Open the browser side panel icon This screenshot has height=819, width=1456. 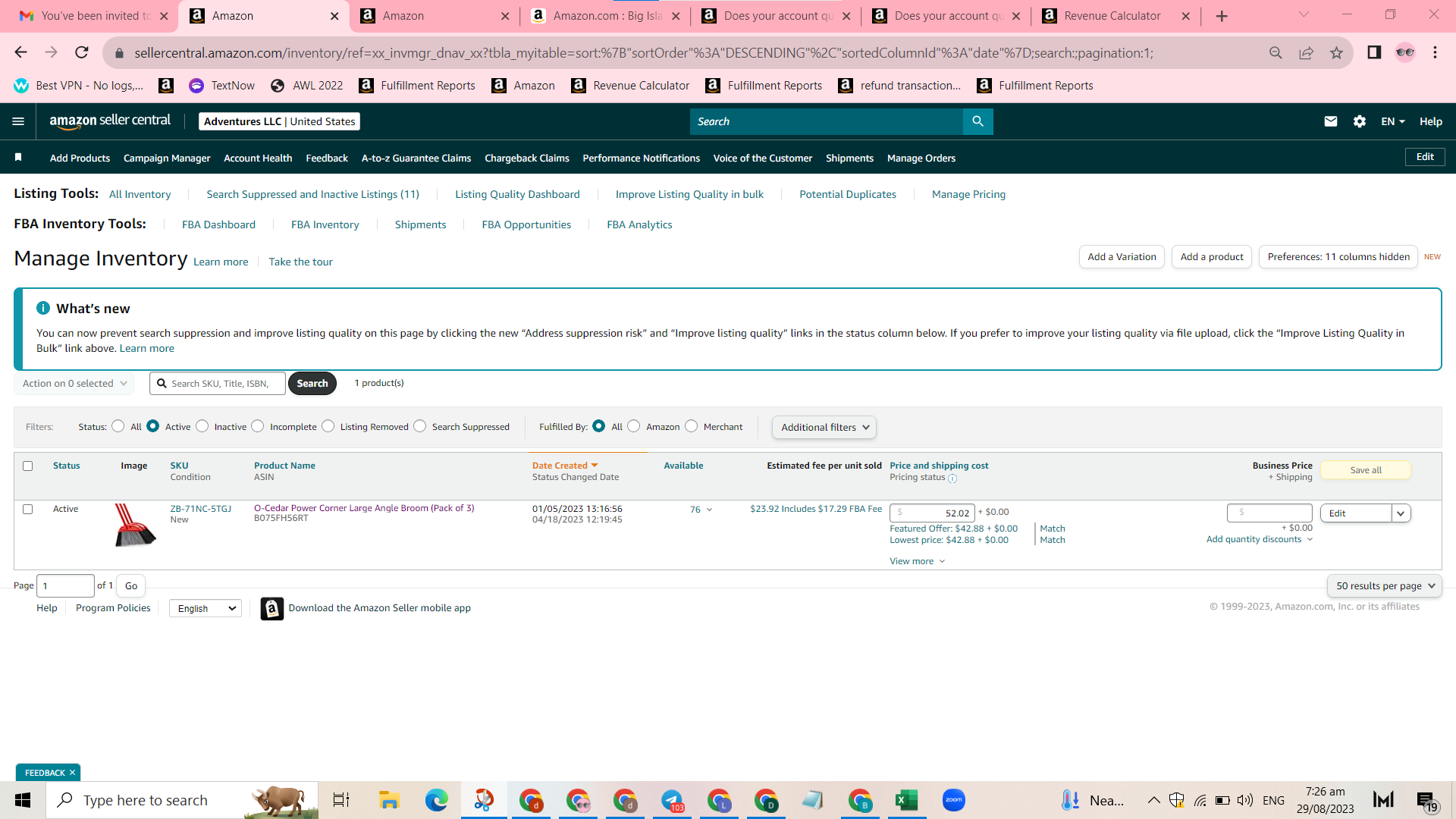1374,52
